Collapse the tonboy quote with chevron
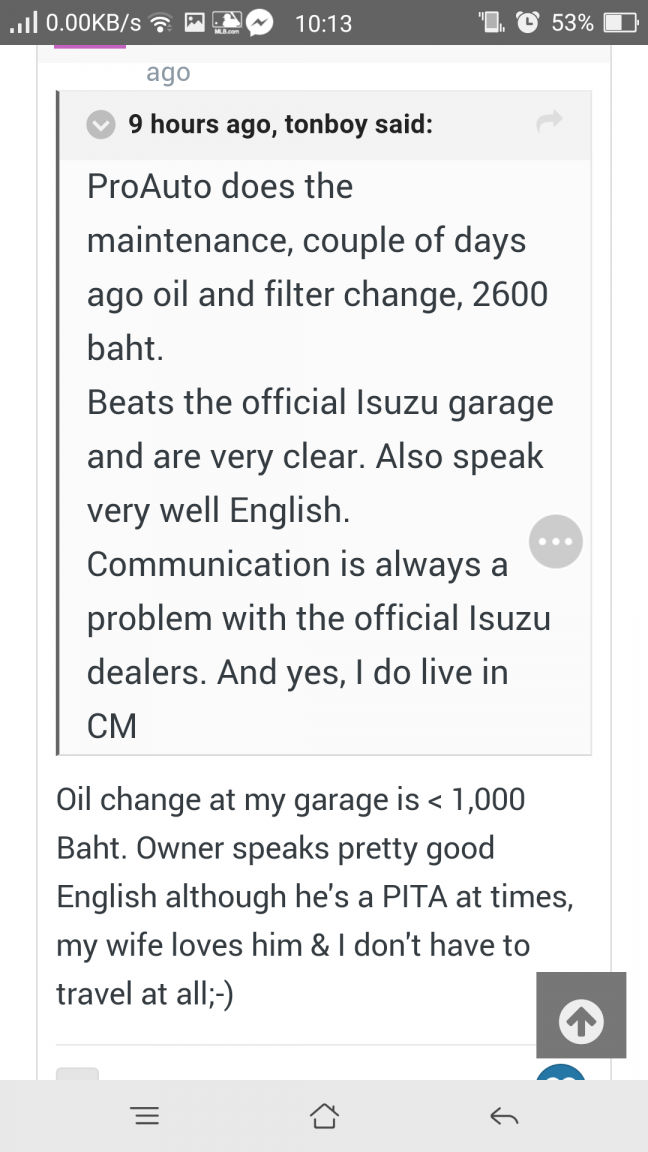Screen dimensions: 648x1152 [101, 125]
